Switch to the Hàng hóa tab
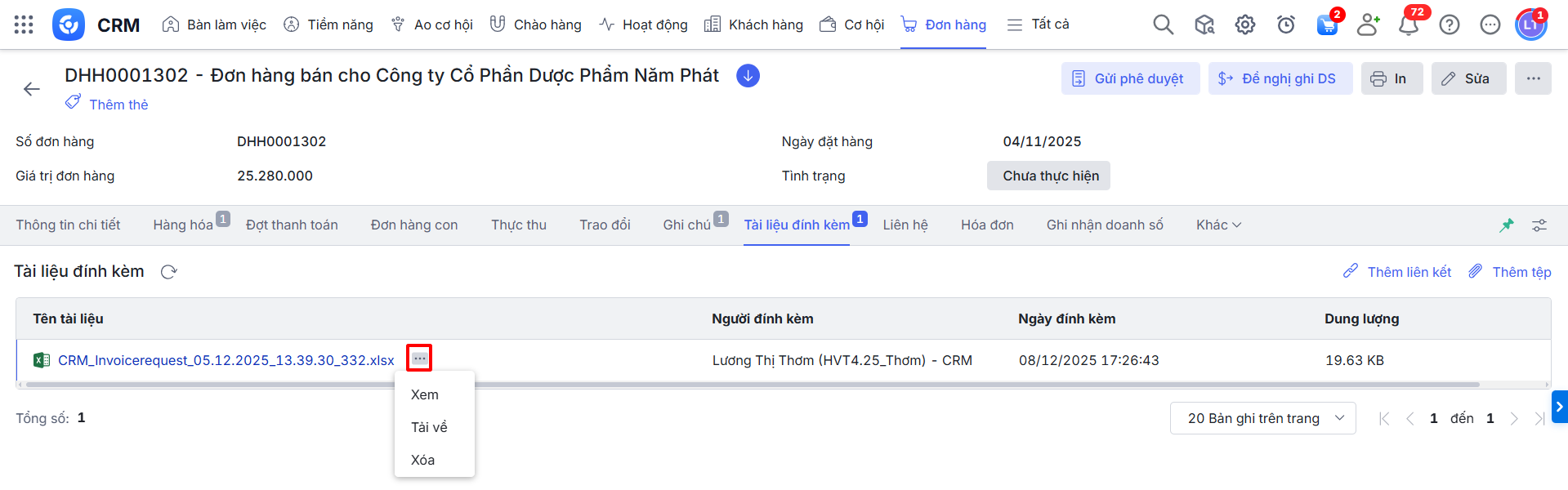Viewport: 1568px width, 490px height. [183, 225]
